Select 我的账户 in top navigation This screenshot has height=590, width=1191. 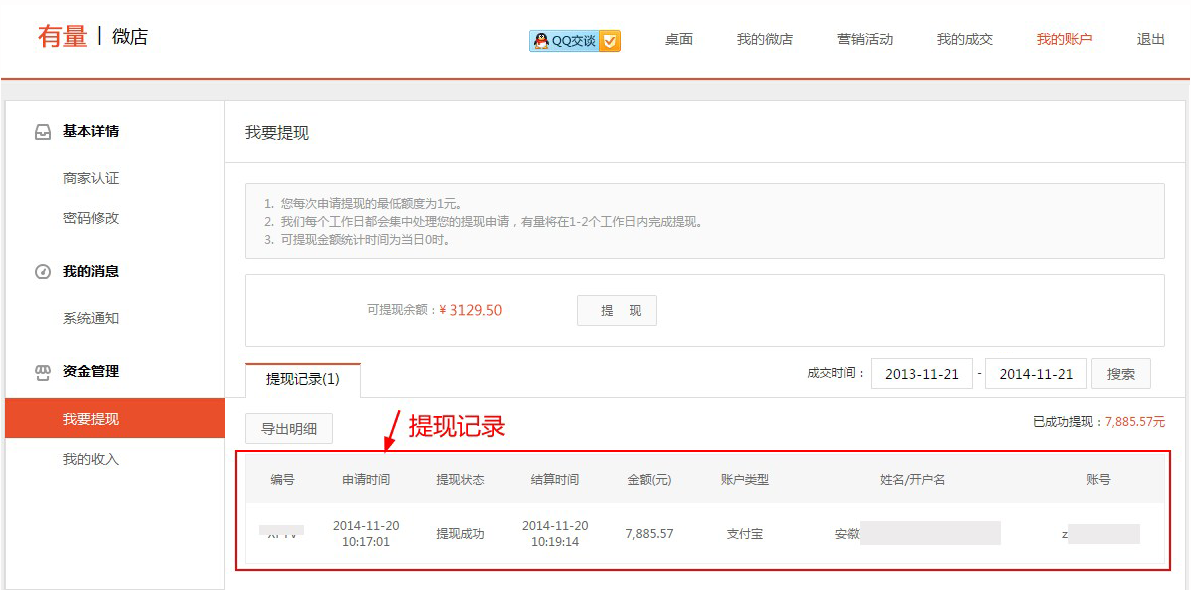pos(1065,39)
